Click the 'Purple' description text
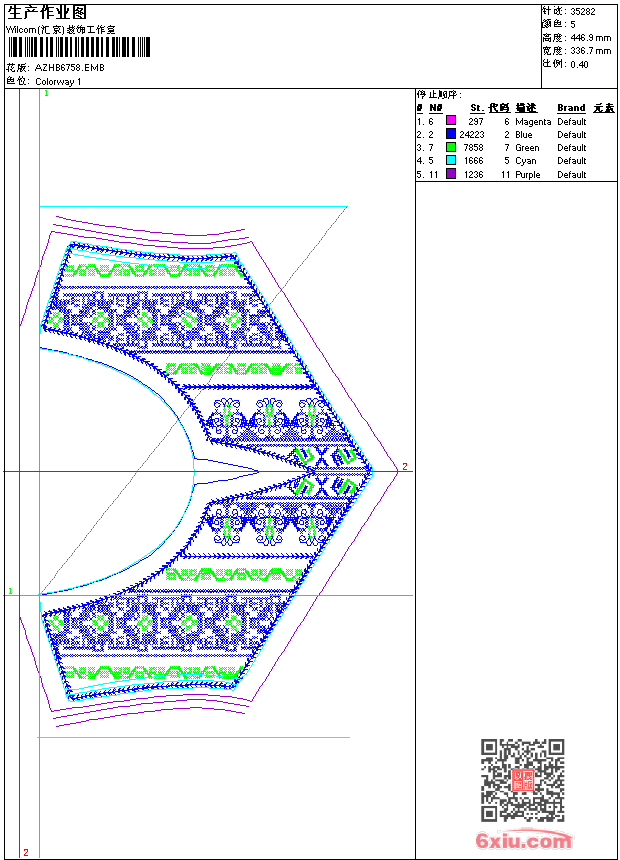 528,174
